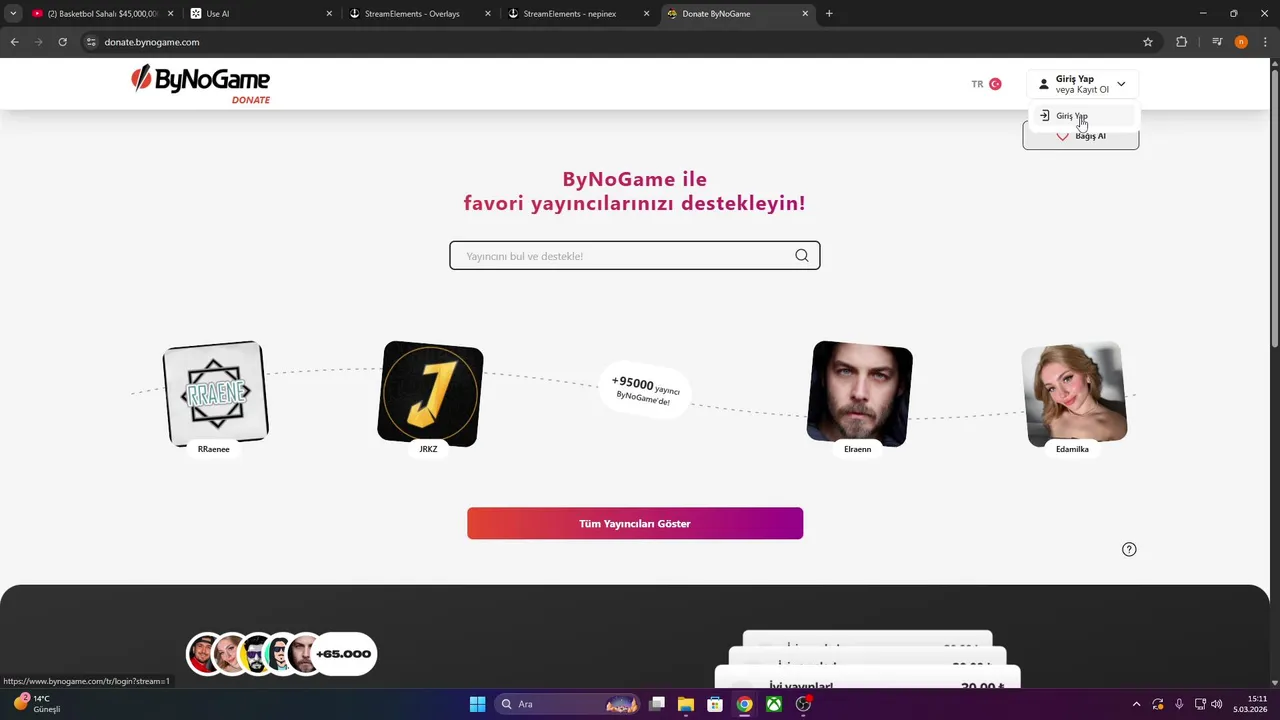Click the Edamilka name label

(x=1072, y=449)
